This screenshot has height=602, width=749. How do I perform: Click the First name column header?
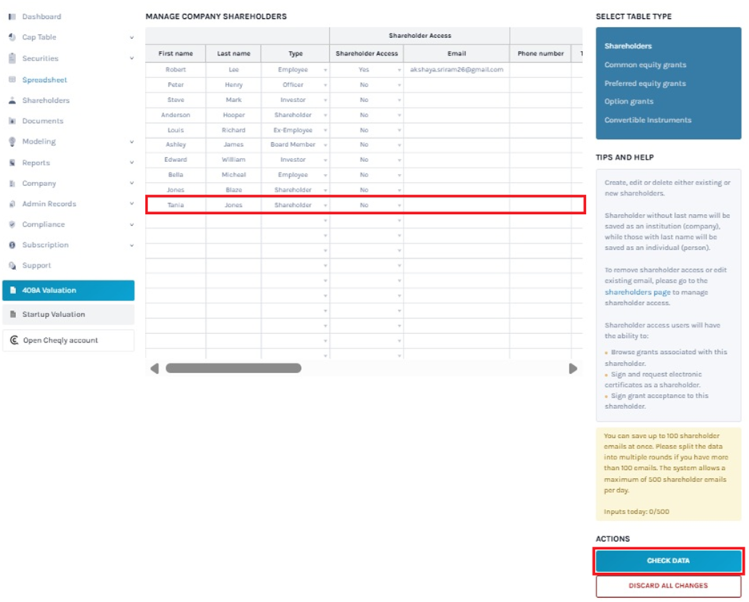click(176, 54)
